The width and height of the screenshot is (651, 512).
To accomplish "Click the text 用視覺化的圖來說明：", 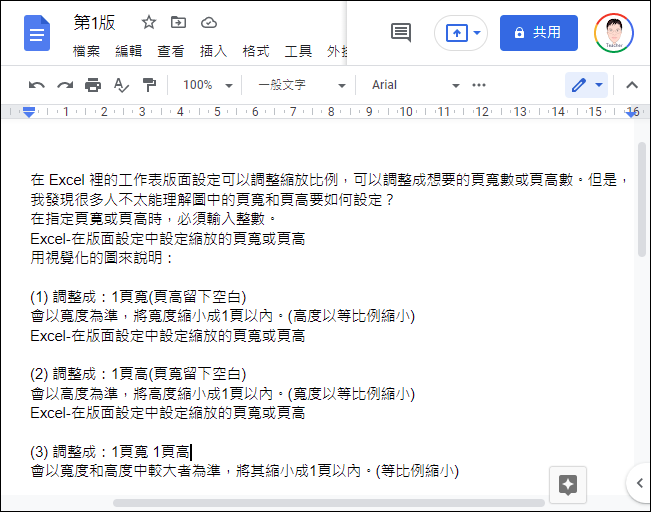I will (x=102, y=258).
